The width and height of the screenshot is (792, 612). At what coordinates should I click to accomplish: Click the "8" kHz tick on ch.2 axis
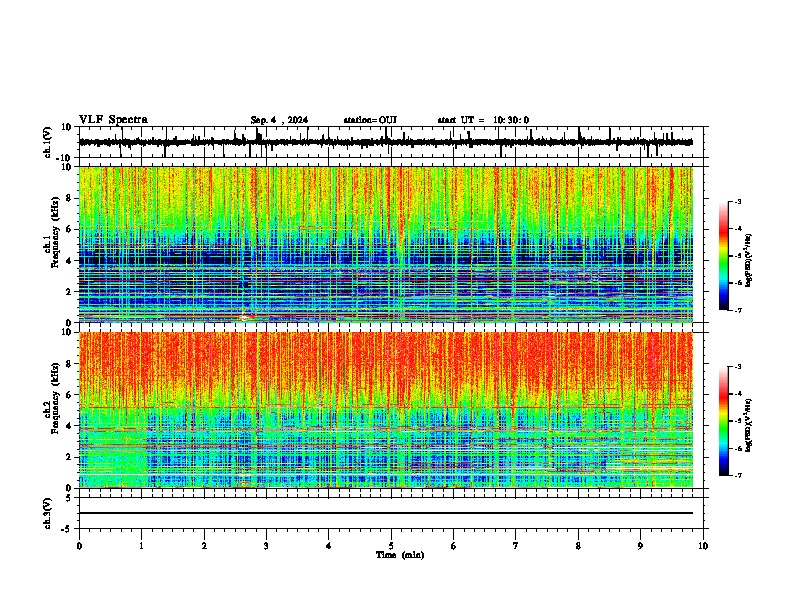tap(69, 364)
